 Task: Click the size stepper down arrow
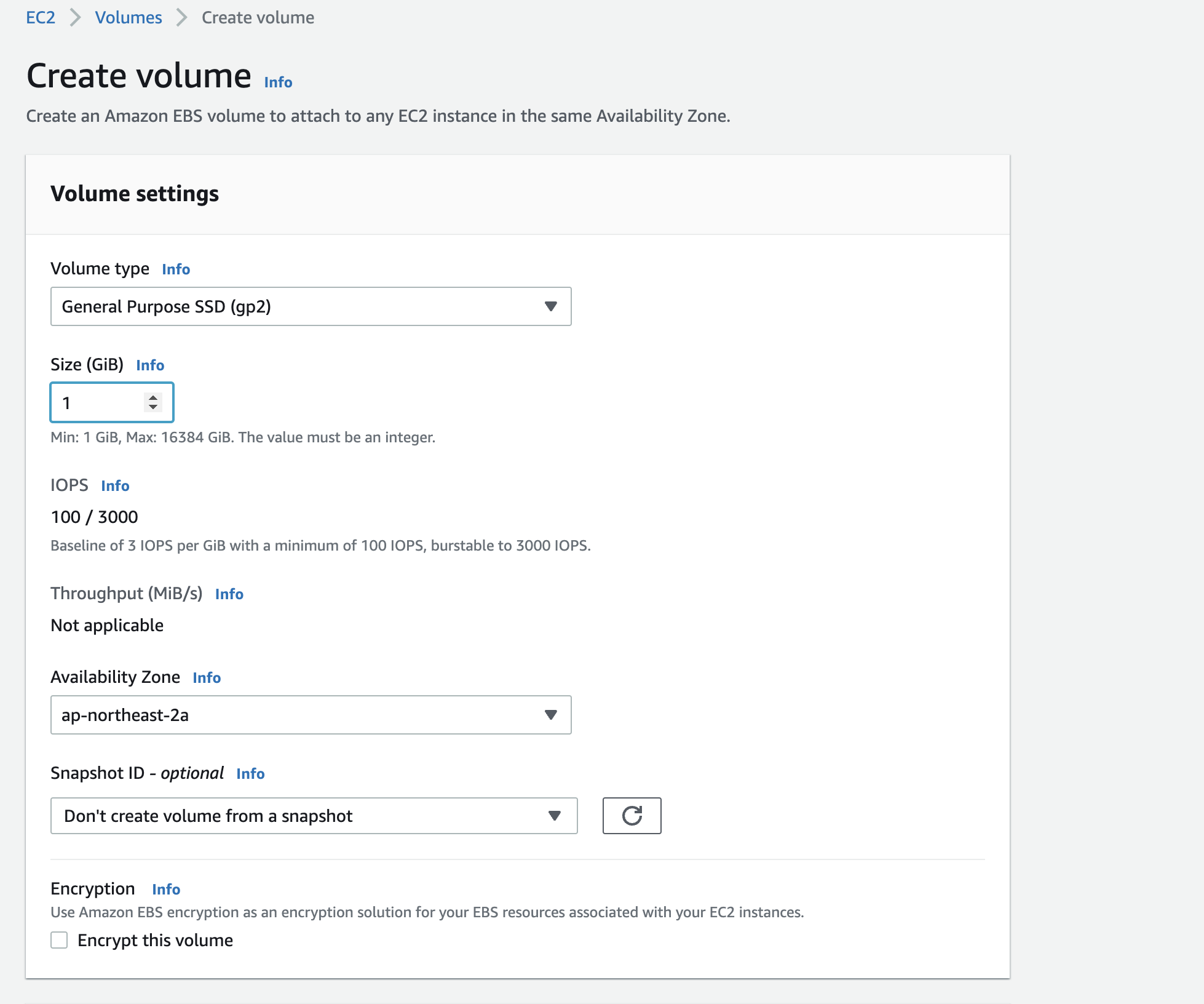click(153, 407)
